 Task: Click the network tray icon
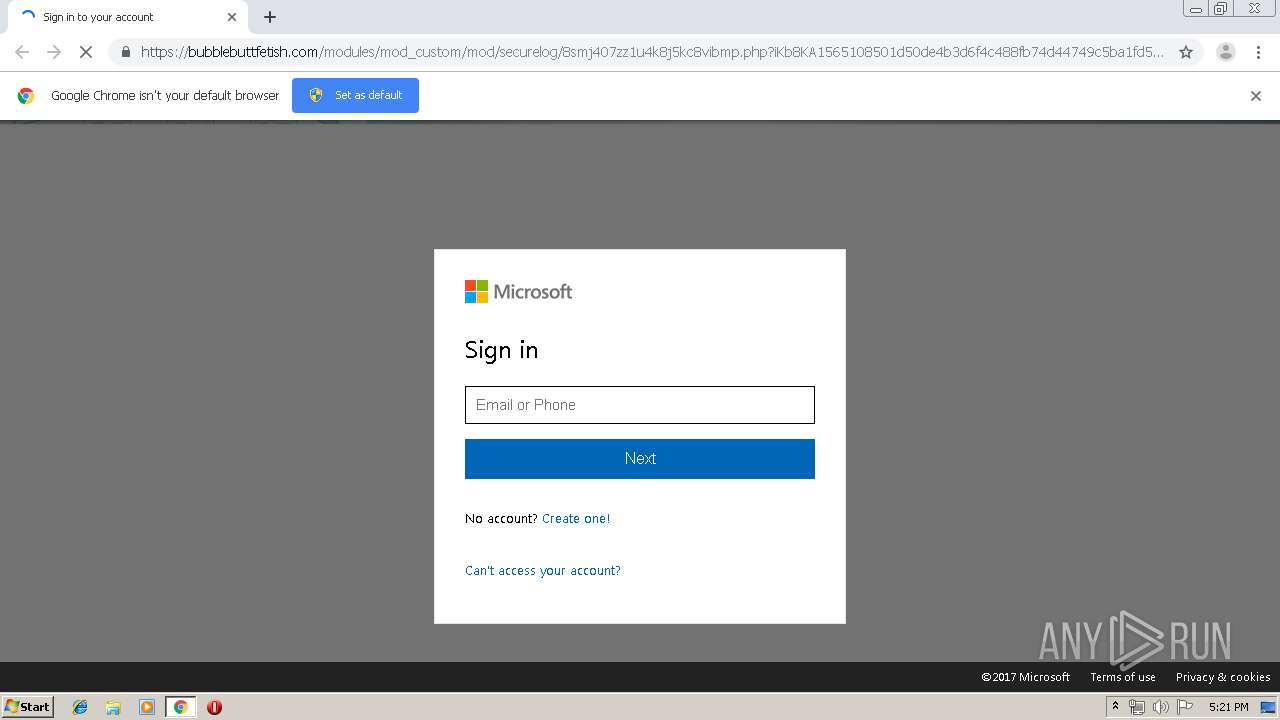tap(1137, 707)
